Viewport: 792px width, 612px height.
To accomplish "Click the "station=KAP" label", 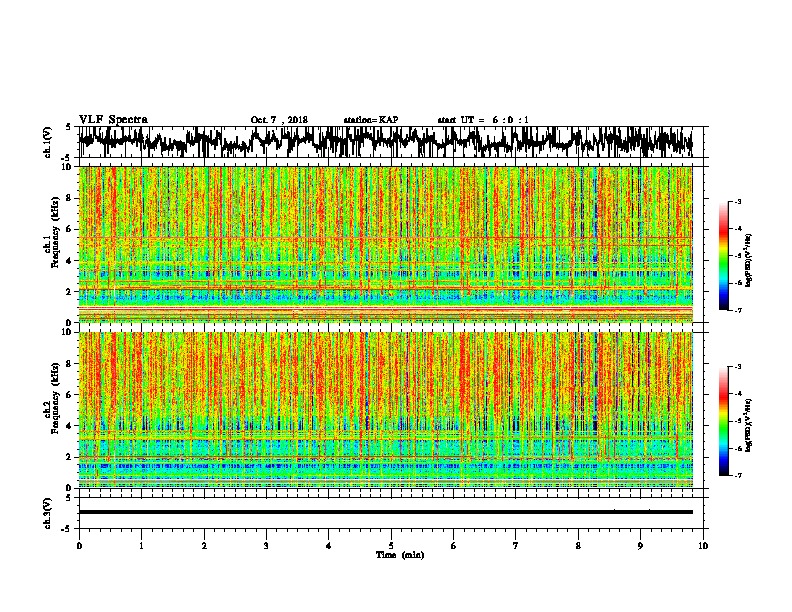I will click(x=371, y=120).
